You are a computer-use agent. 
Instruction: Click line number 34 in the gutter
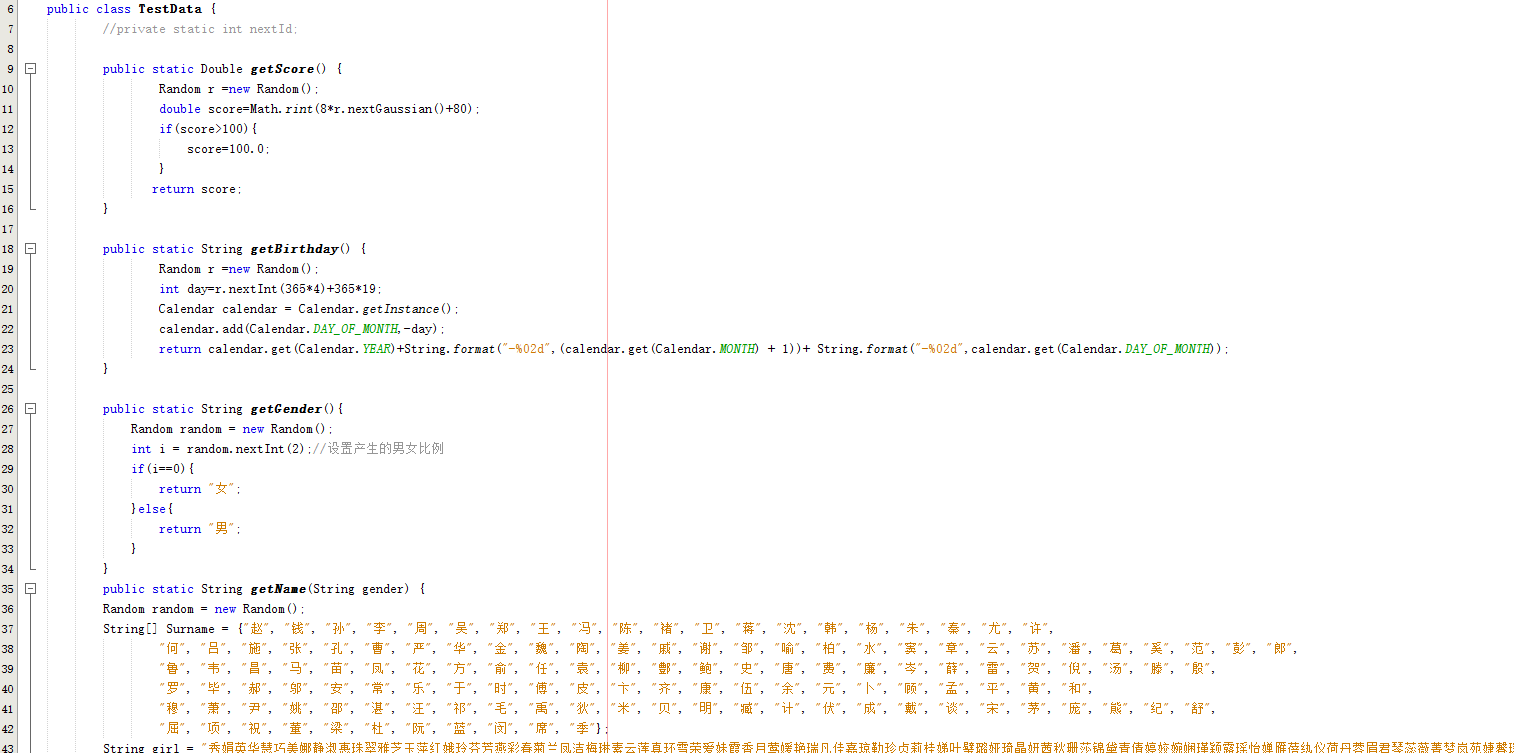point(8,569)
